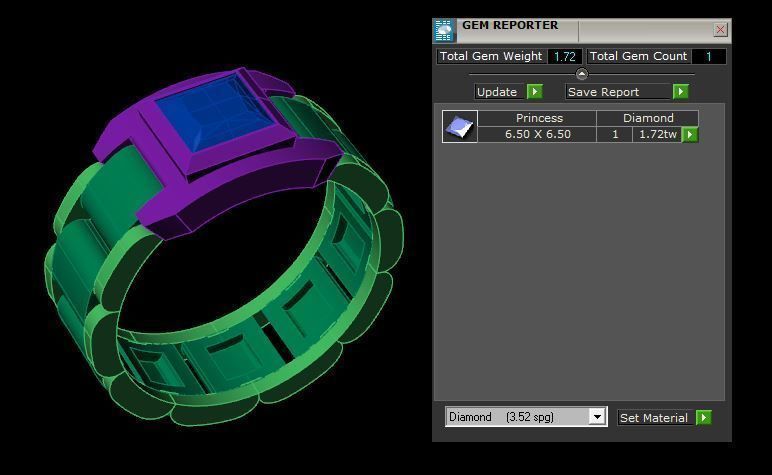Viewport: 772px width, 475px height.
Task: Click the Gem Reporter panel icon
Action: (x=444, y=31)
